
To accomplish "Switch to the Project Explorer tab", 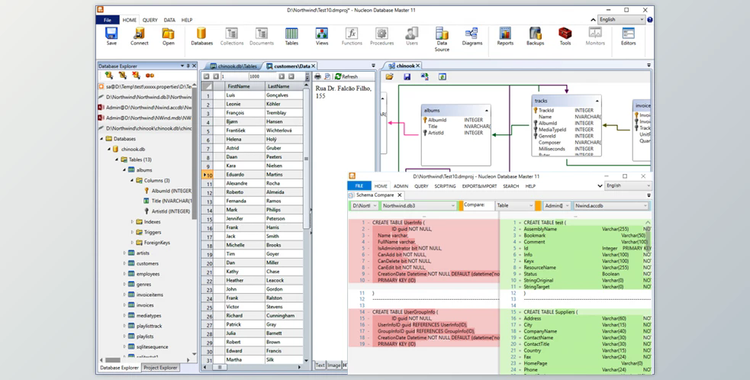I will click(x=160, y=368).
